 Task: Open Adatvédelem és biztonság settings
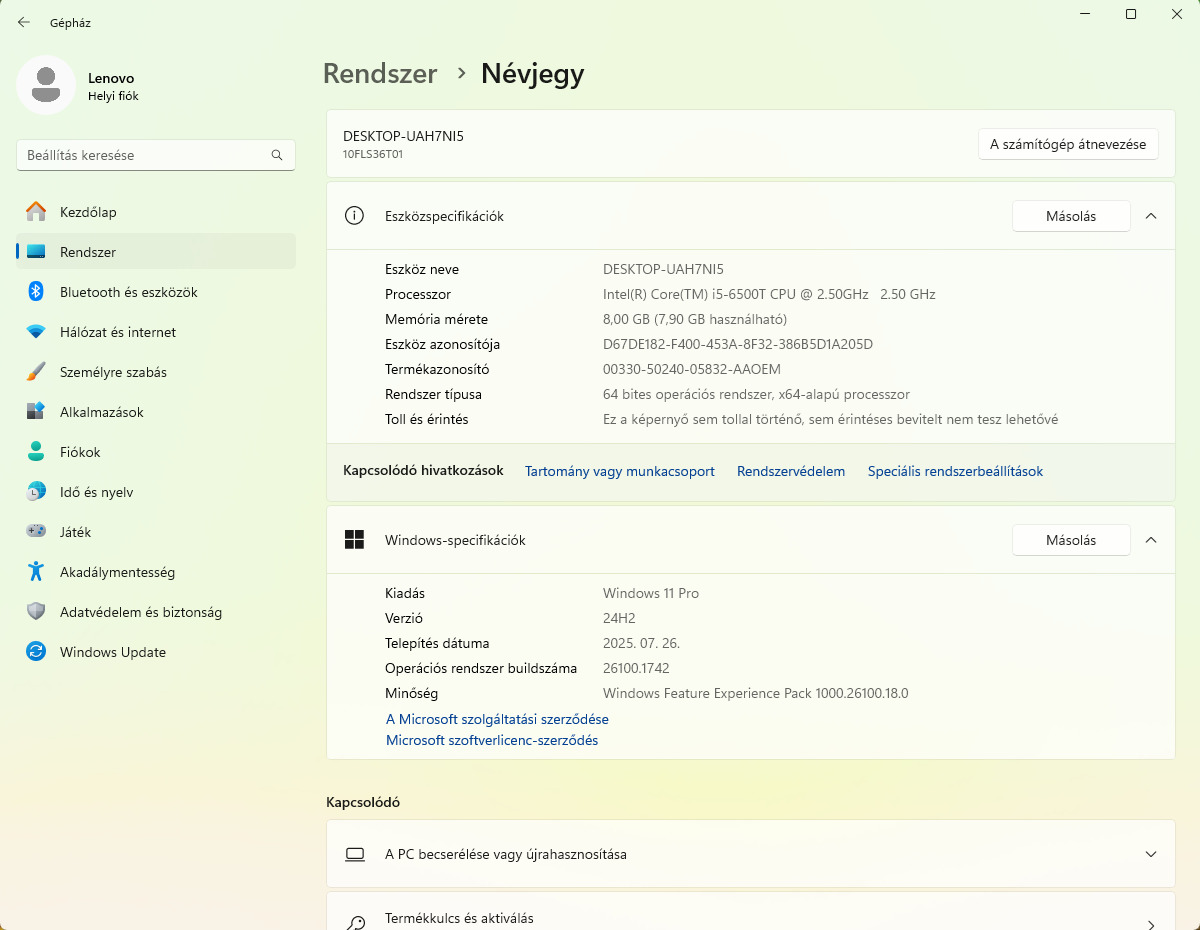[x=140, y=612]
